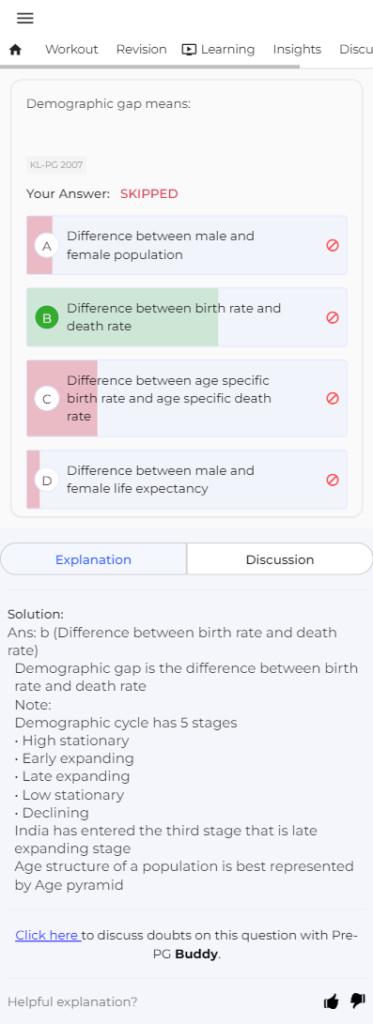The image size is (373, 1024).
Task: Click the prohibited icon on option D
Action: click(x=332, y=480)
